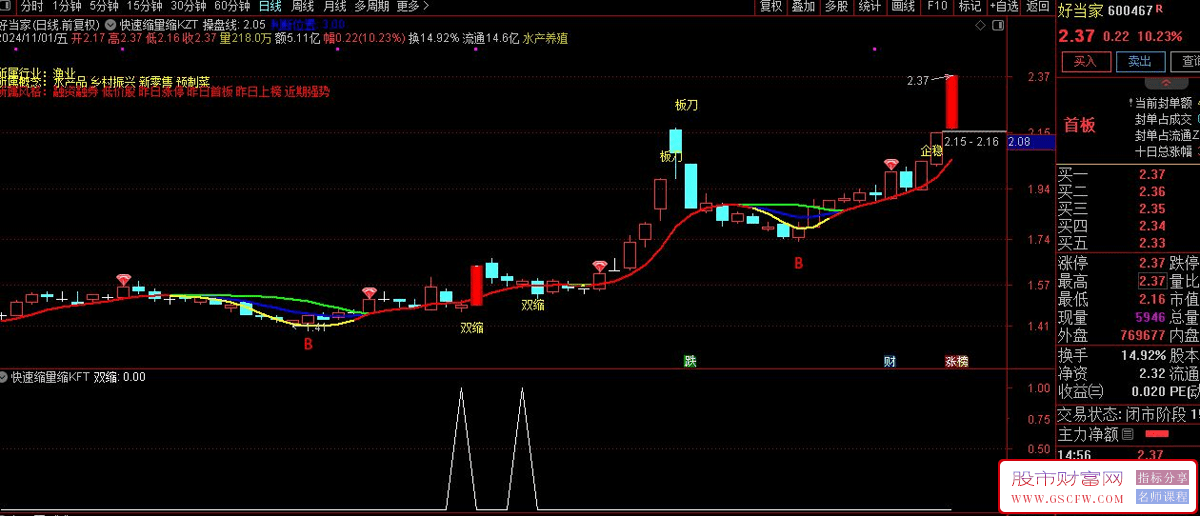Click the 首板 label in quote panel

pyautogui.click(x=1079, y=125)
